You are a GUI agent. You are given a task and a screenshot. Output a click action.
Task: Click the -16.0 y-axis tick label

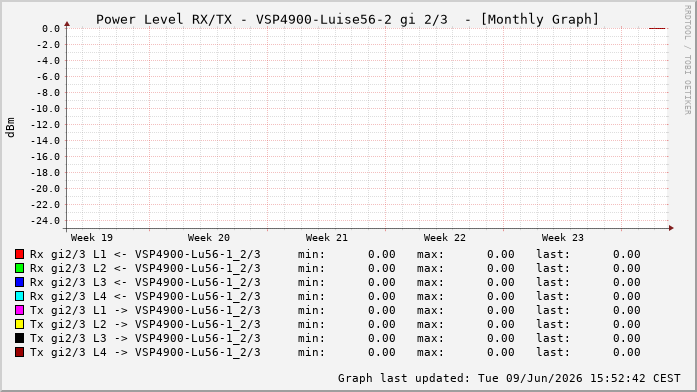45,157
